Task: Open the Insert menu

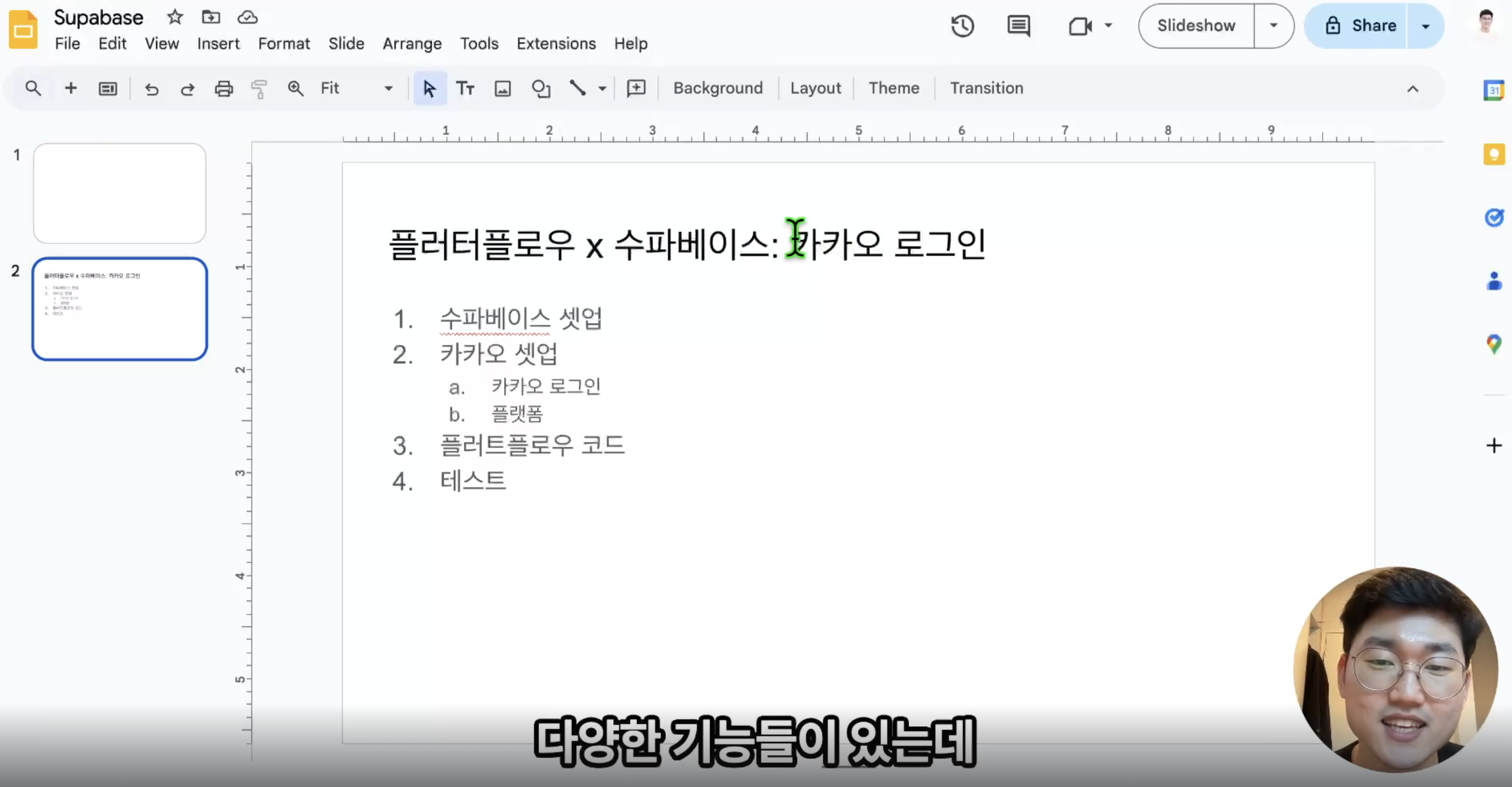Action: (219, 43)
